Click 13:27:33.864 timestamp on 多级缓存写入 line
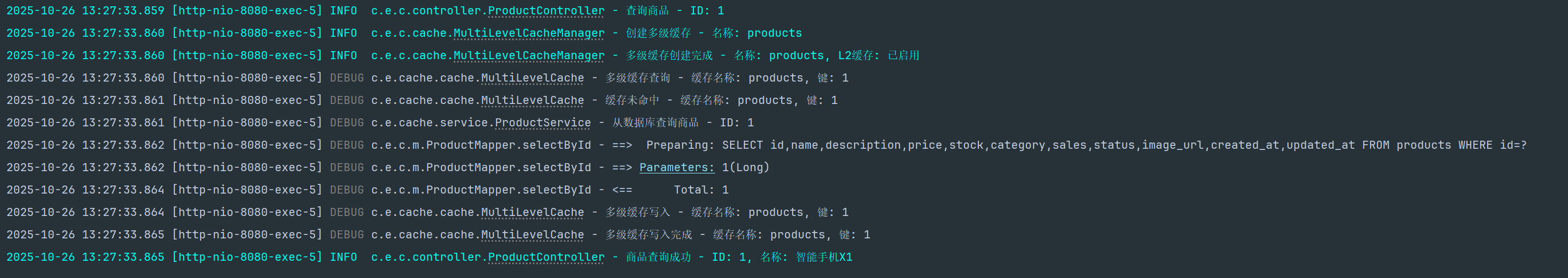This screenshot has width=1568, height=278. 123,213
